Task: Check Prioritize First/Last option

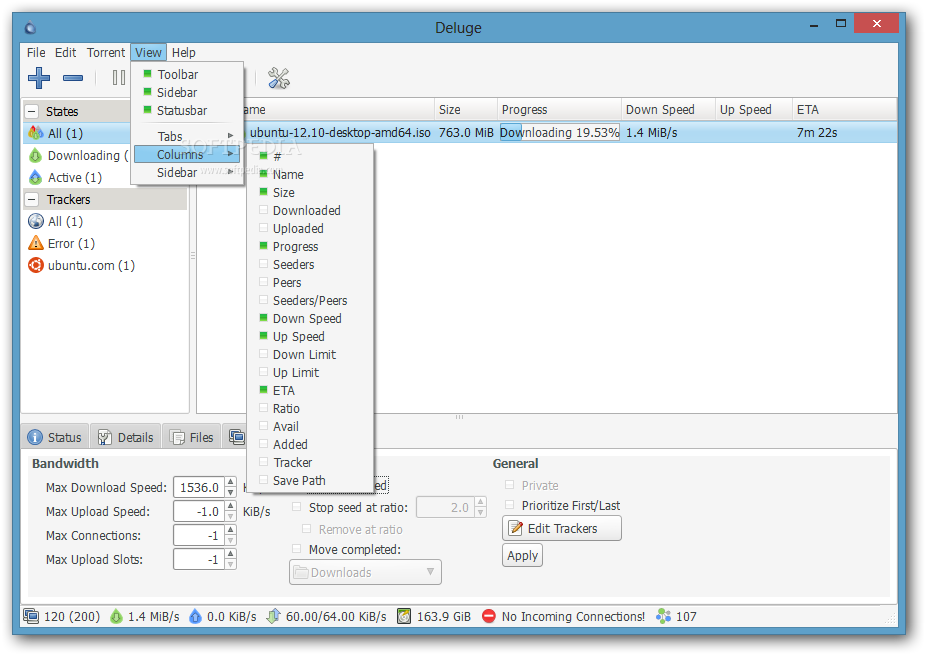Action: 509,505
